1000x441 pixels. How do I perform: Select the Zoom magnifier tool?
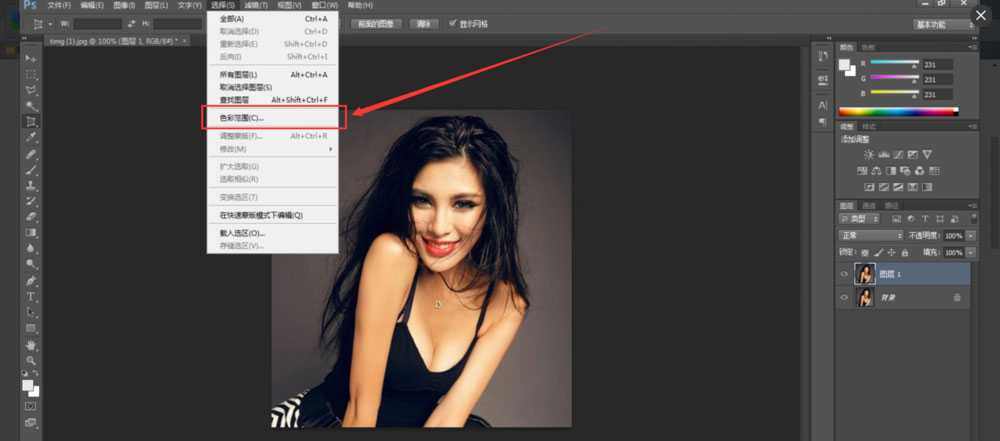31,360
